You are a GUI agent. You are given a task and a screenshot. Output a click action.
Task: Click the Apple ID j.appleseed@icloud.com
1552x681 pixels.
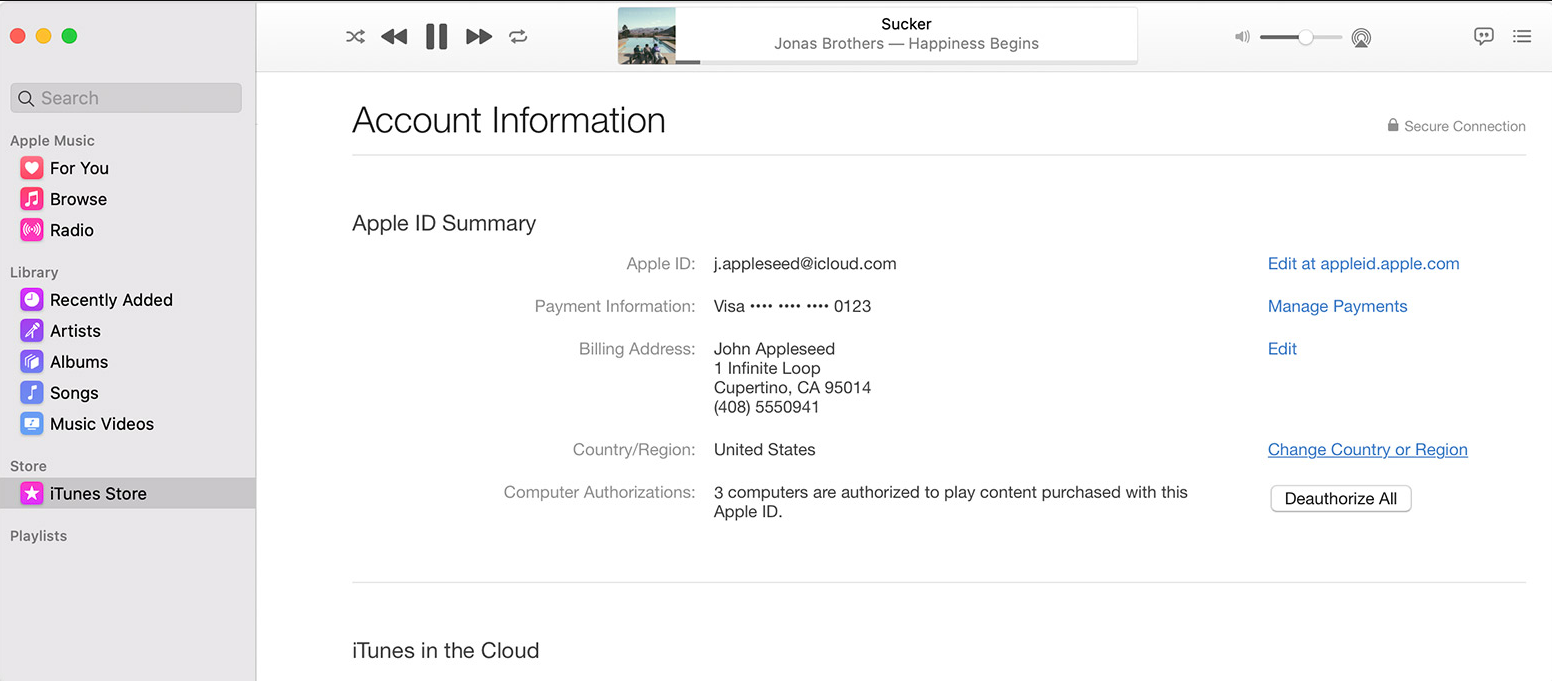coord(805,264)
